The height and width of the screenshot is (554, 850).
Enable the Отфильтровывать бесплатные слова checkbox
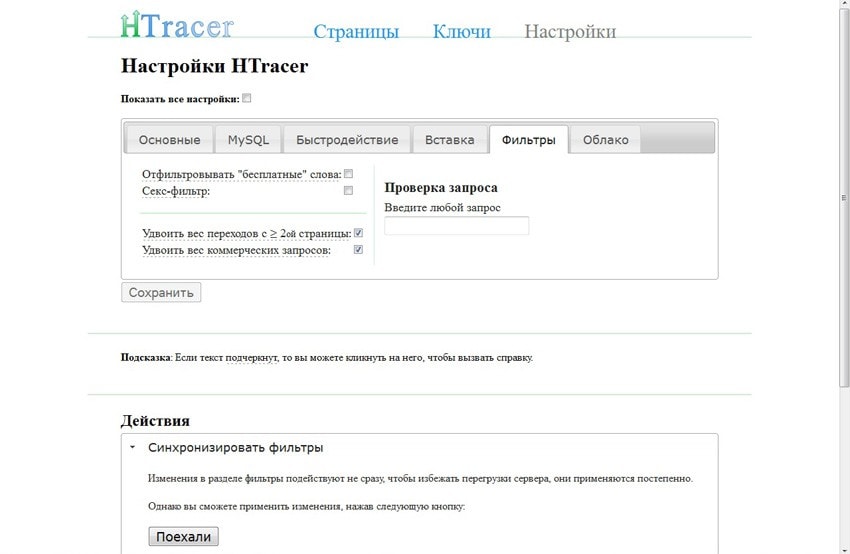click(349, 174)
